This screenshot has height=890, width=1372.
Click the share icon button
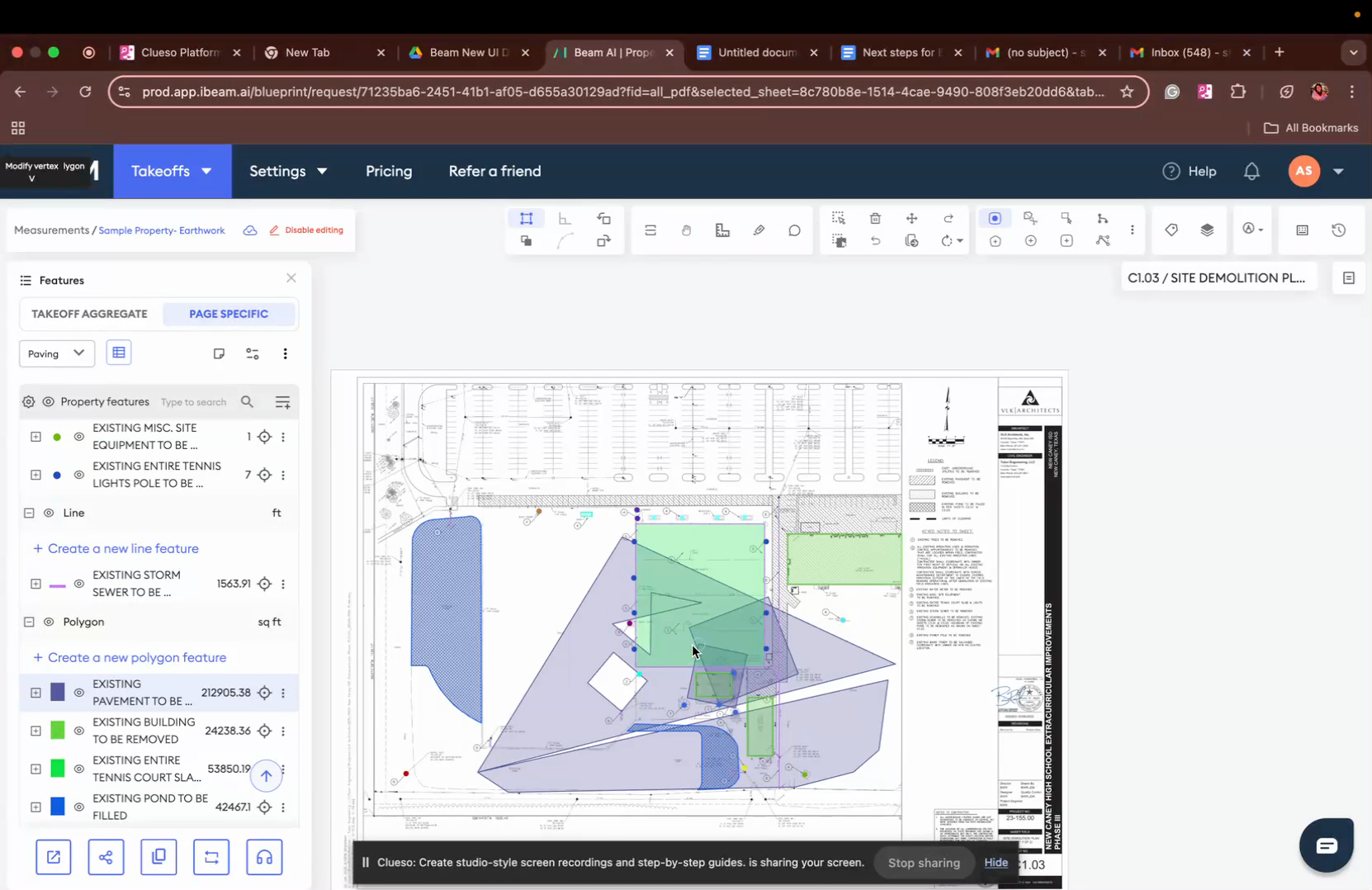pyautogui.click(x=106, y=857)
